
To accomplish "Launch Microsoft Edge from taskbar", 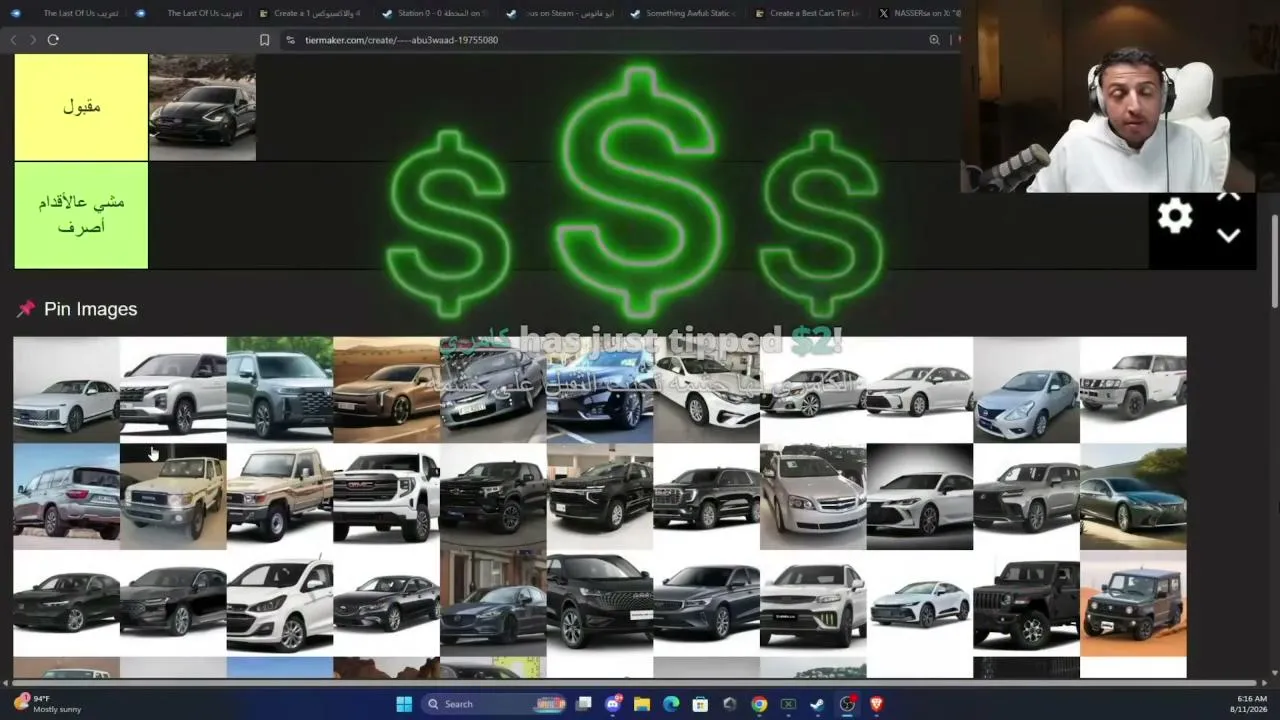I will point(671,704).
